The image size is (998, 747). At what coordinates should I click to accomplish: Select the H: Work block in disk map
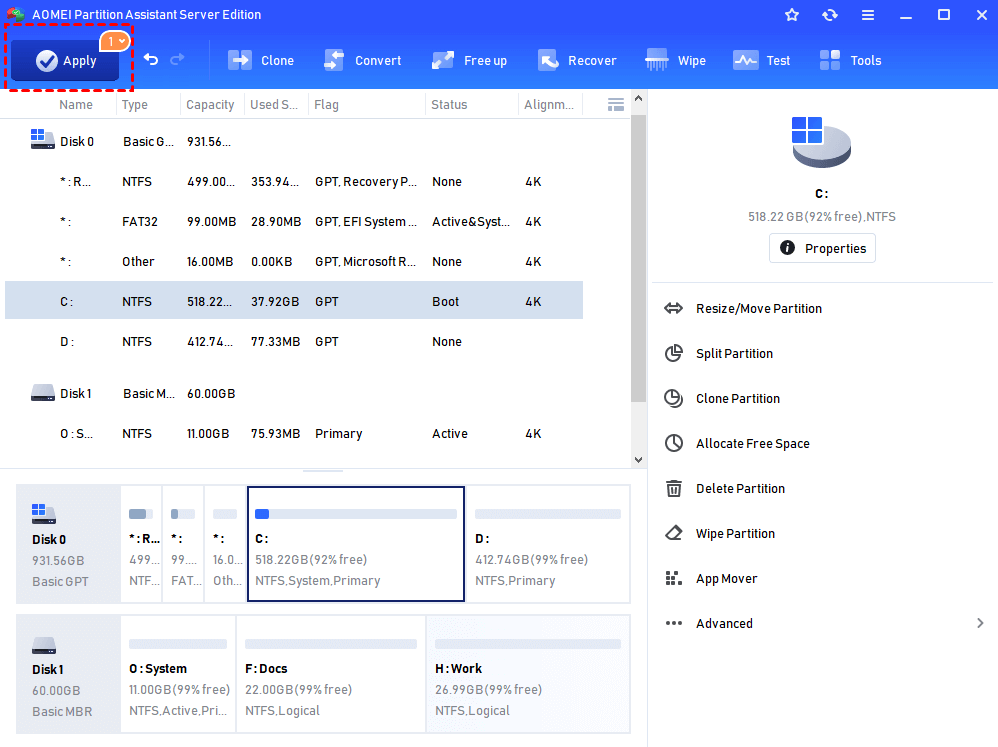click(528, 674)
